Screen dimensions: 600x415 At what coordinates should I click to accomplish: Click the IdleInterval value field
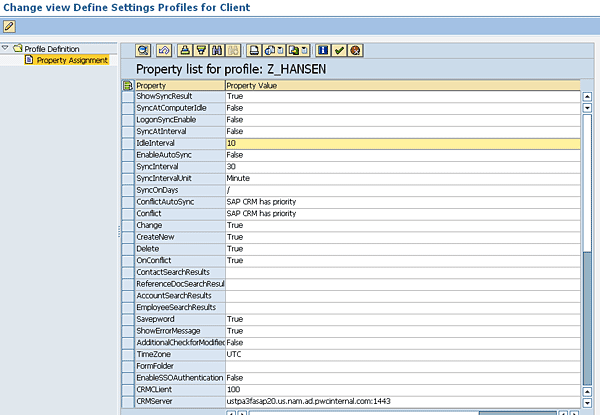point(400,143)
